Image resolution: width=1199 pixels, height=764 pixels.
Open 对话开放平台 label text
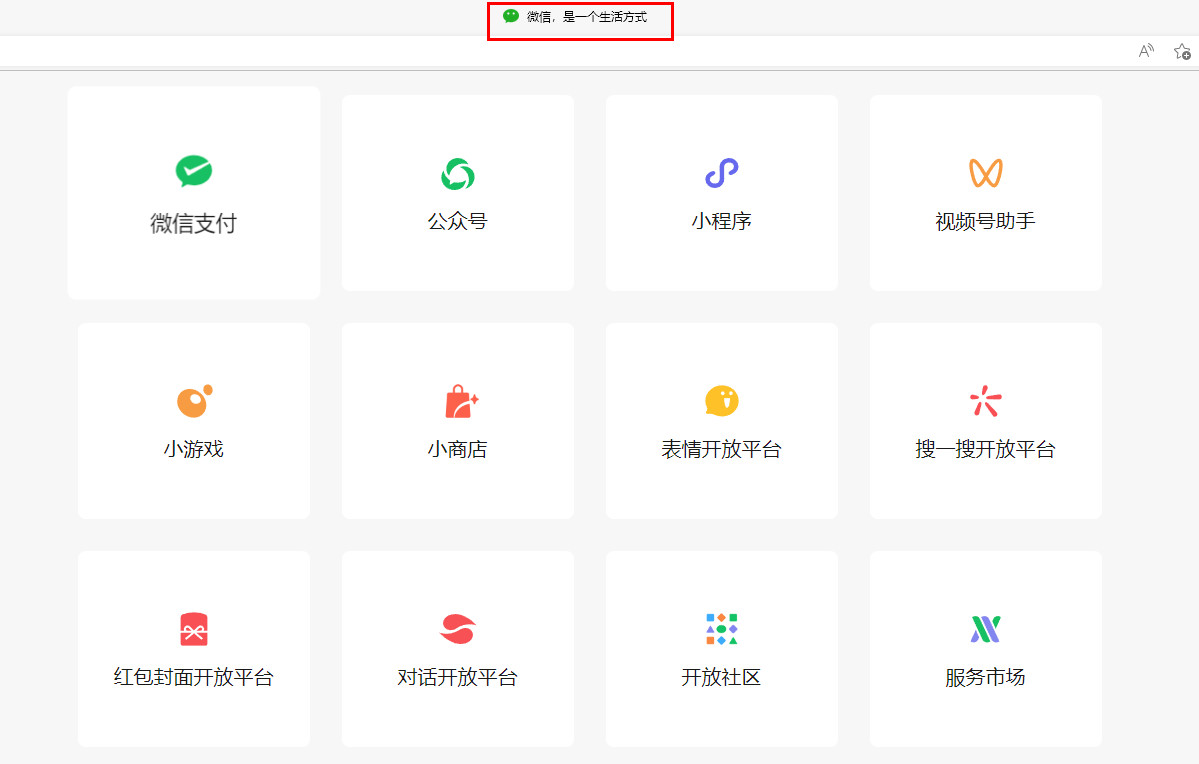click(x=457, y=677)
